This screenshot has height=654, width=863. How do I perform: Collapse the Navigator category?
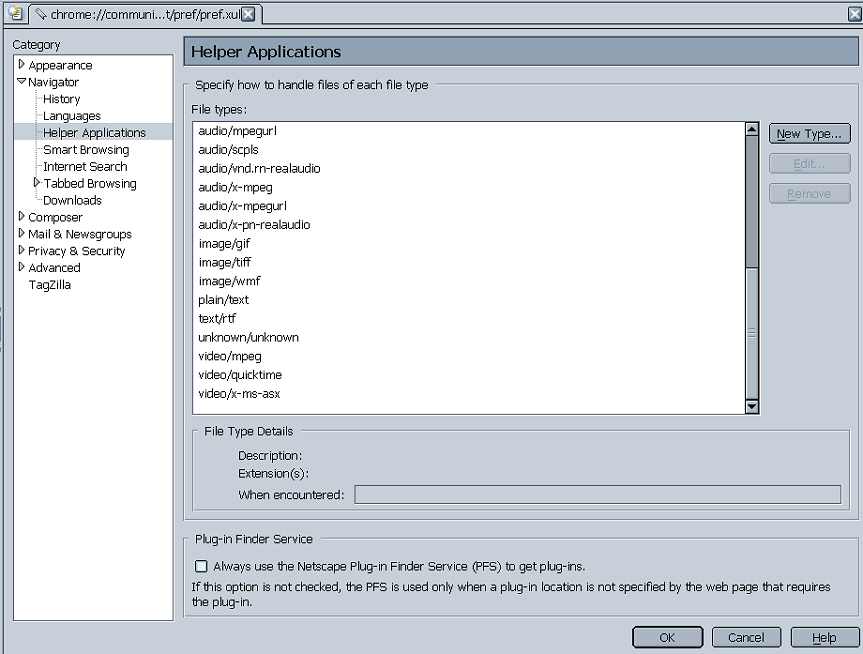21,82
